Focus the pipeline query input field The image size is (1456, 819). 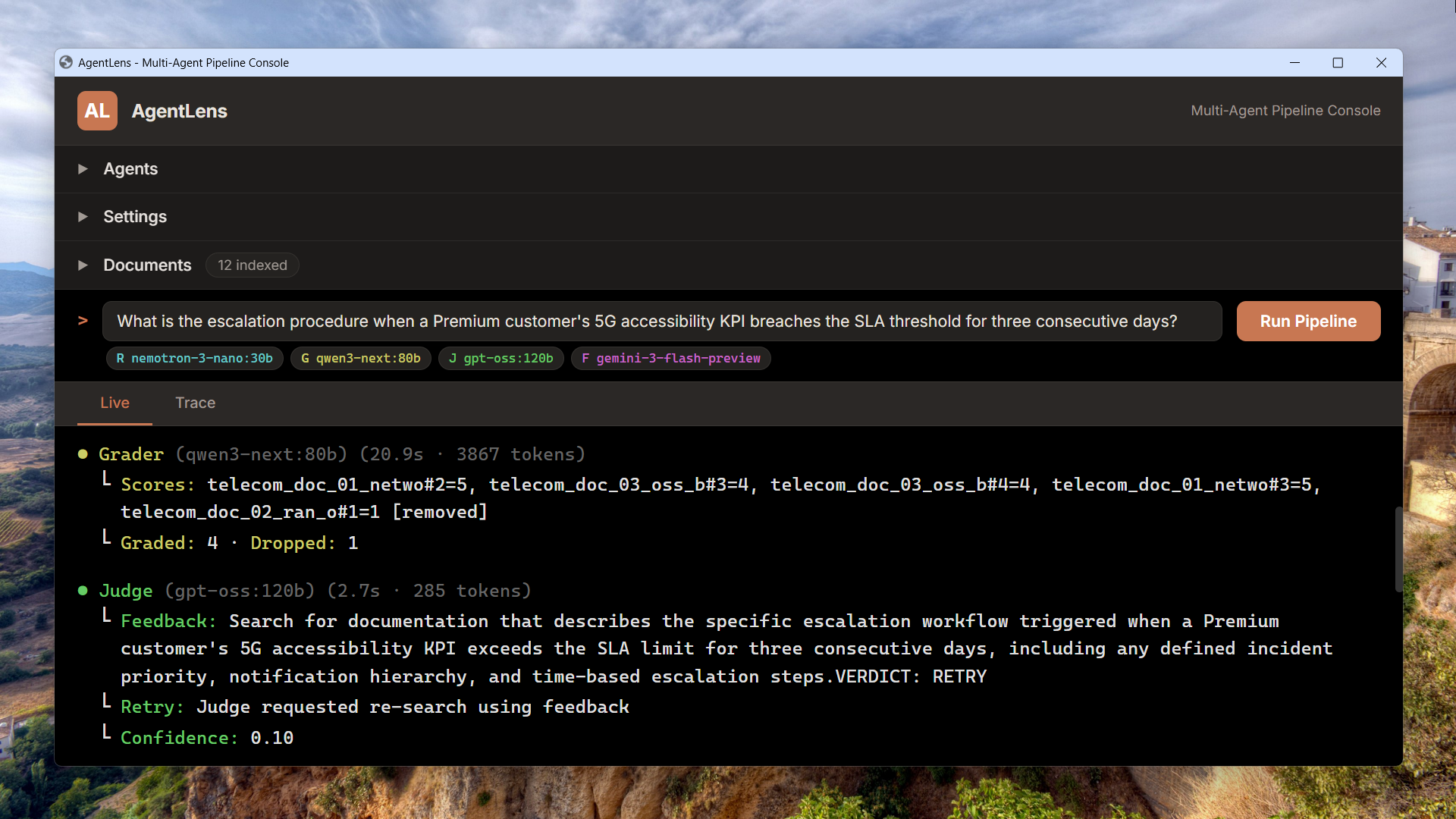pos(661,322)
